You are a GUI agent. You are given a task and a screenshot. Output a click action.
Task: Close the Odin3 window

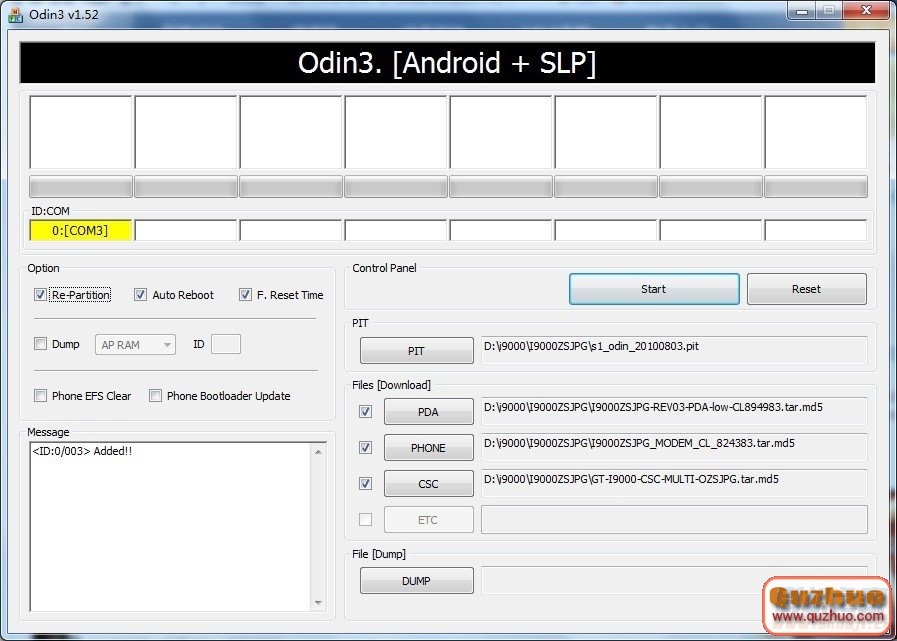866,10
